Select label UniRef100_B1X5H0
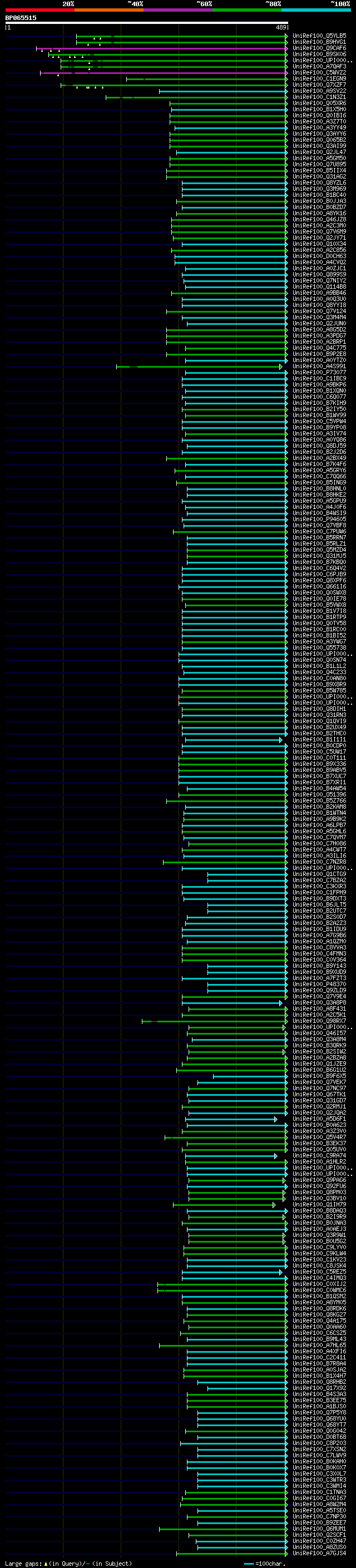The image size is (356, 1568). click(x=319, y=109)
